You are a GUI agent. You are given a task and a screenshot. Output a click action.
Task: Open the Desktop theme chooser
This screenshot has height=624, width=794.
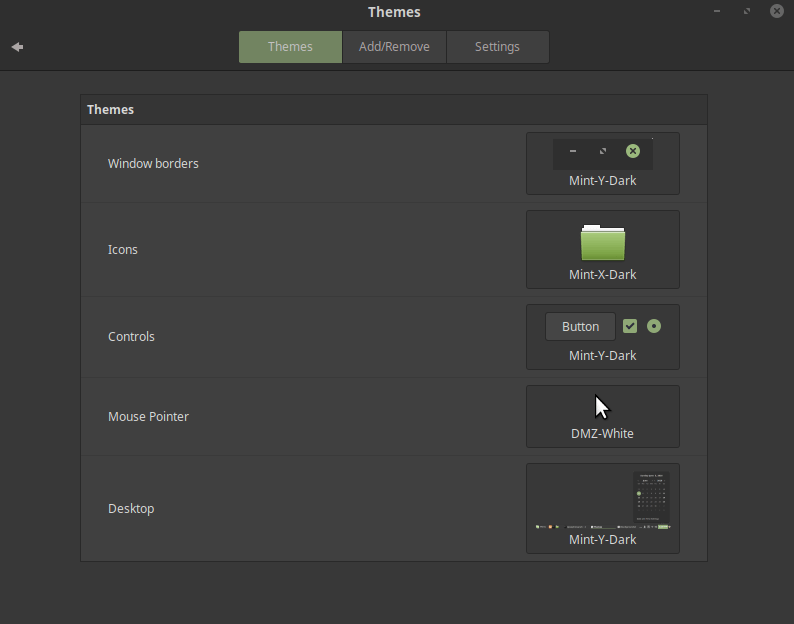(x=603, y=509)
